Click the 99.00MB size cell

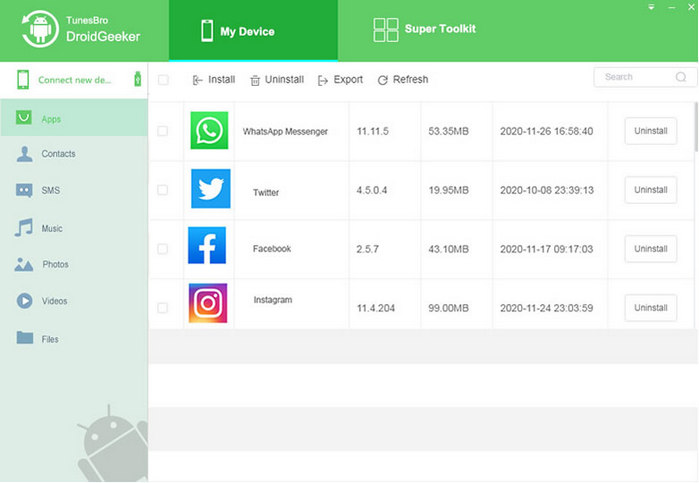click(448, 308)
